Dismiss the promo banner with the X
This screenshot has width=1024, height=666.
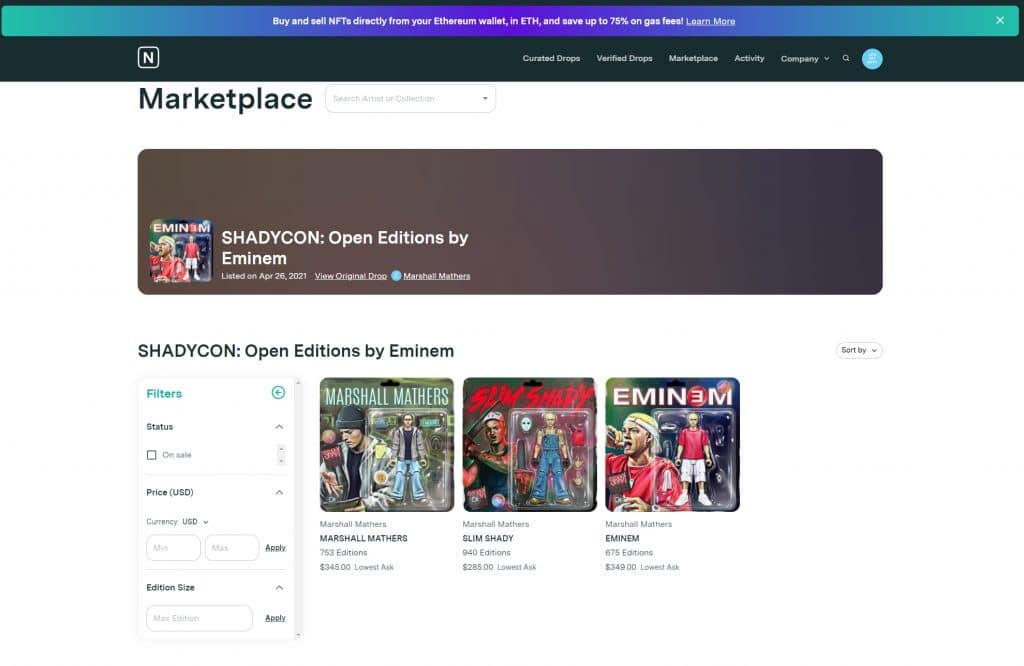(1000, 20)
